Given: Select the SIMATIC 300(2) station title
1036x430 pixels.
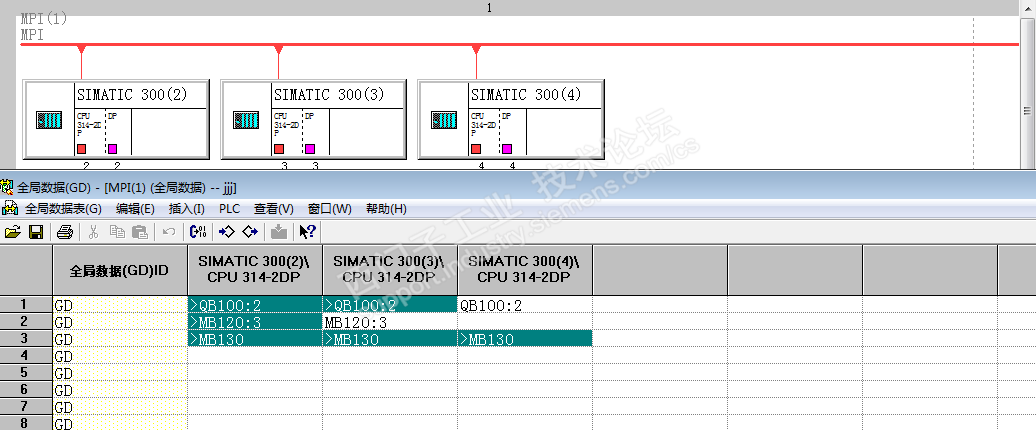Looking at the screenshot, I should (133, 94).
